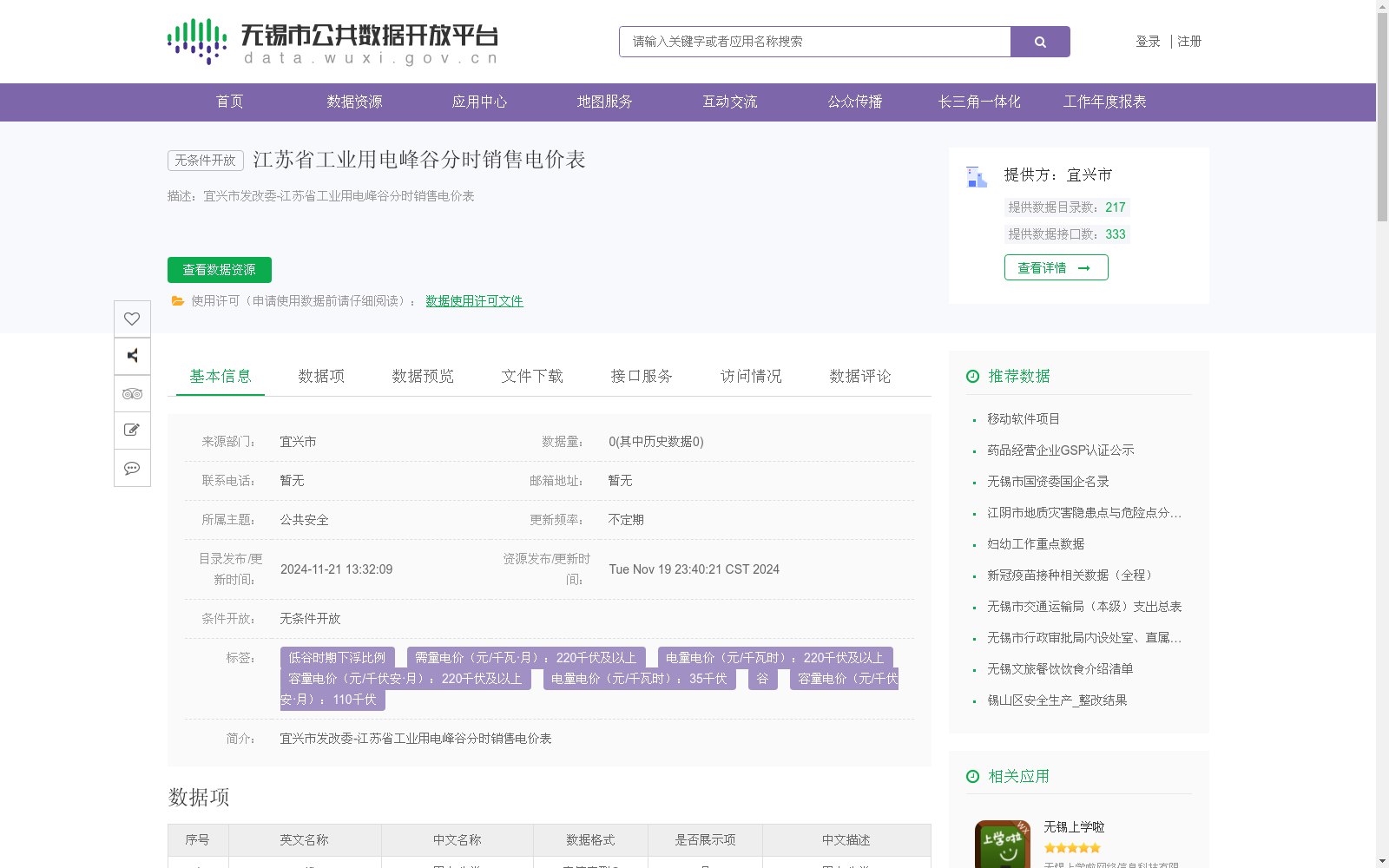The width and height of the screenshot is (1389, 868).
Task: Open the 无锡上学啦 app thumbnail
Action: (x=1002, y=844)
